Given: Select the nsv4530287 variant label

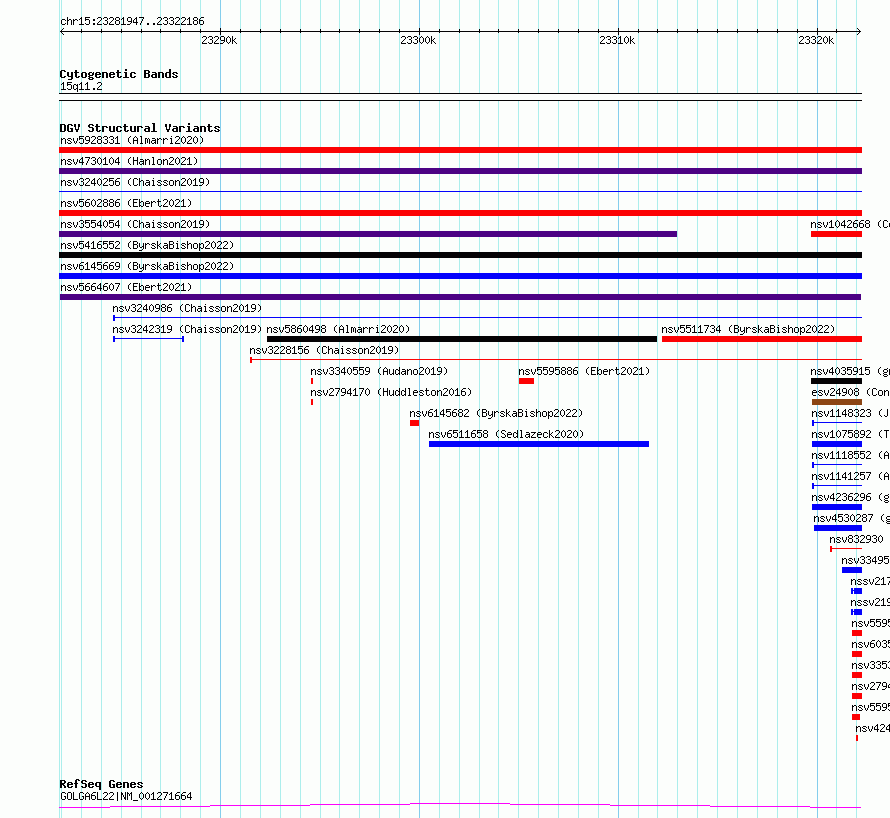Looking at the screenshot, I should point(851,518).
